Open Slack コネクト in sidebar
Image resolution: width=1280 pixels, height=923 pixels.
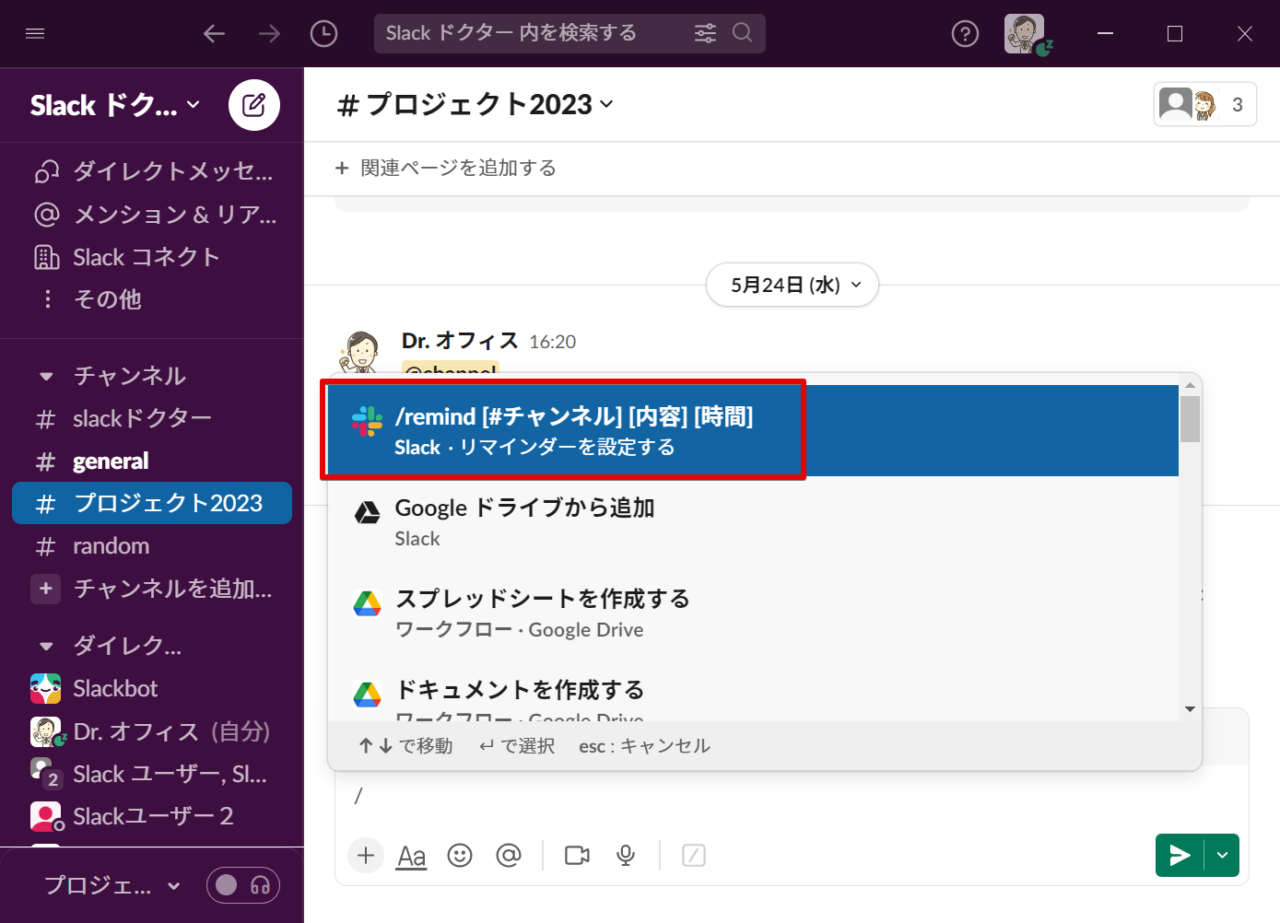pyautogui.click(x=152, y=257)
